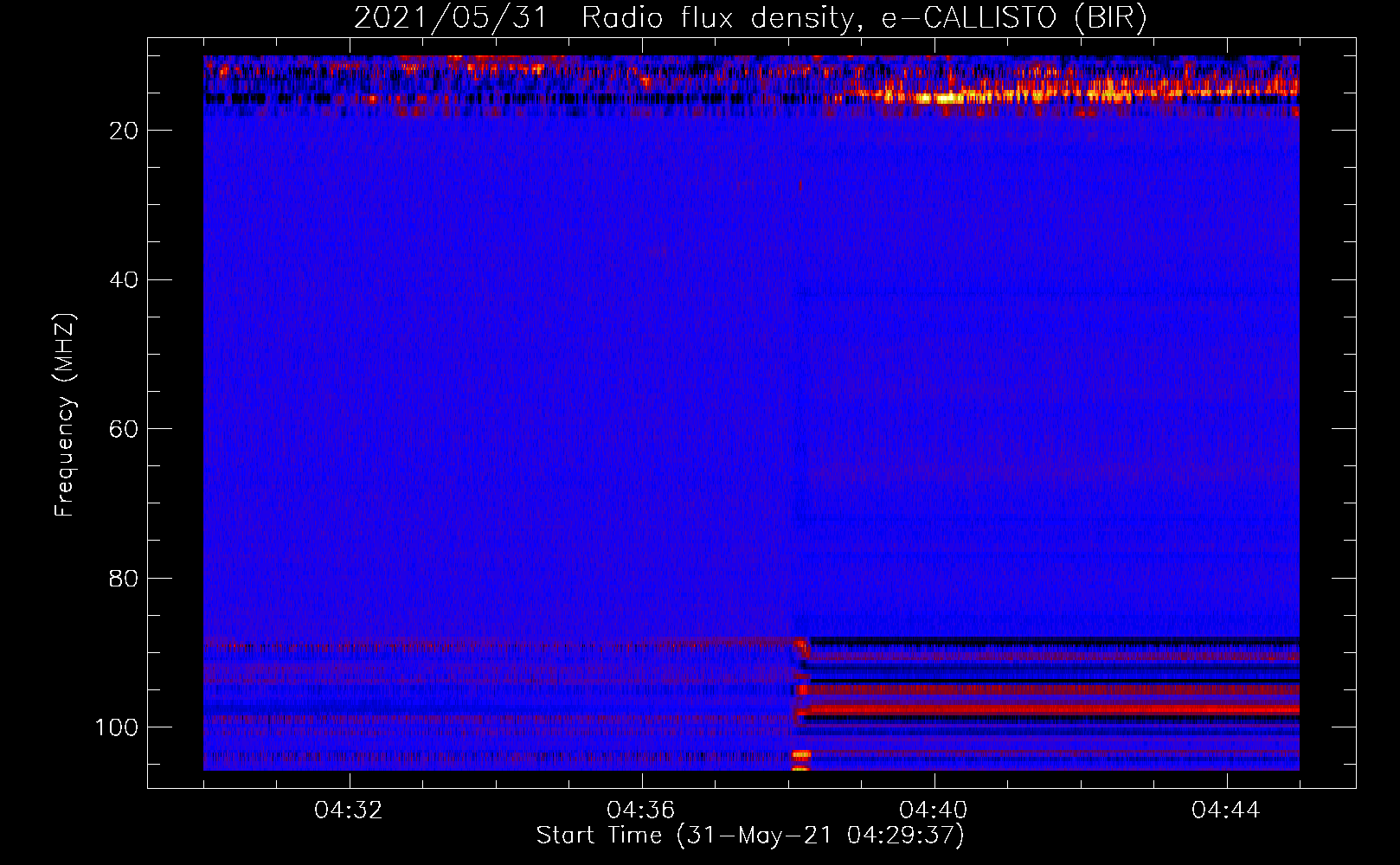1400x865 pixels.
Task: Click the date '2021/05/31' in the title
Action: (450, 18)
